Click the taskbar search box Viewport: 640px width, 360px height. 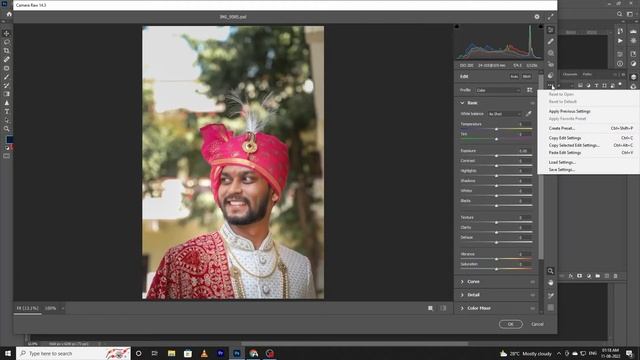pyautogui.click(x=73, y=353)
